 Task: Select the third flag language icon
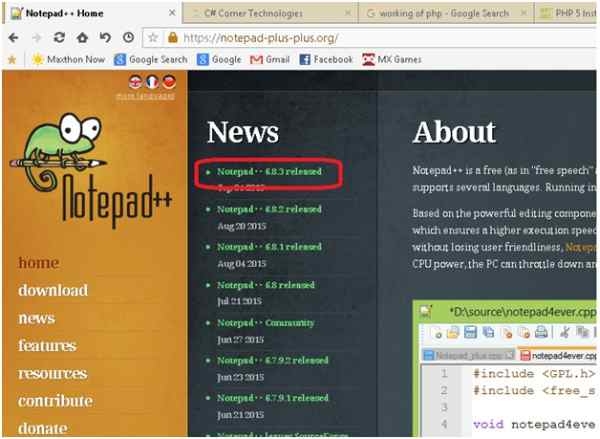tap(169, 82)
